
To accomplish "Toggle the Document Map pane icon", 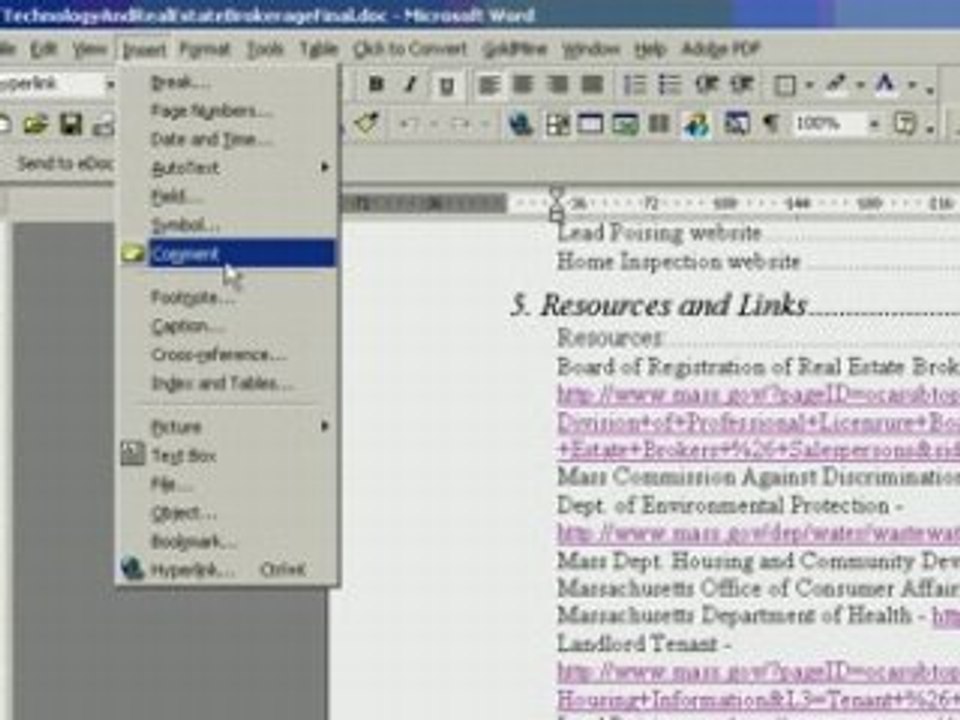I will pos(736,124).
